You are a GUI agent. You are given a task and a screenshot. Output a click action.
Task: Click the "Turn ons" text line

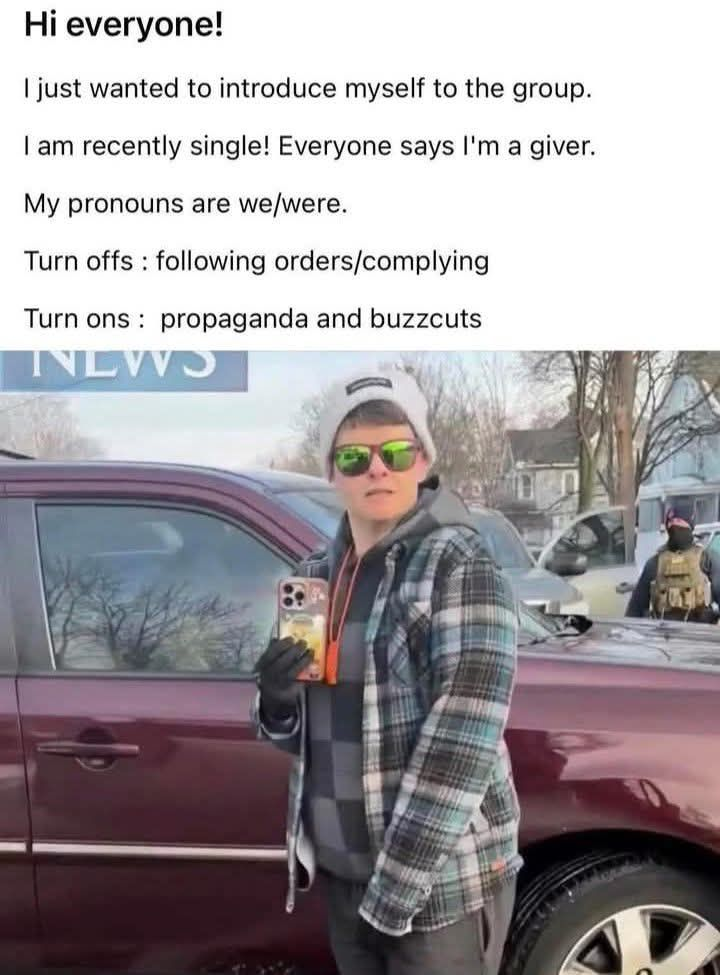click(252, 319)
